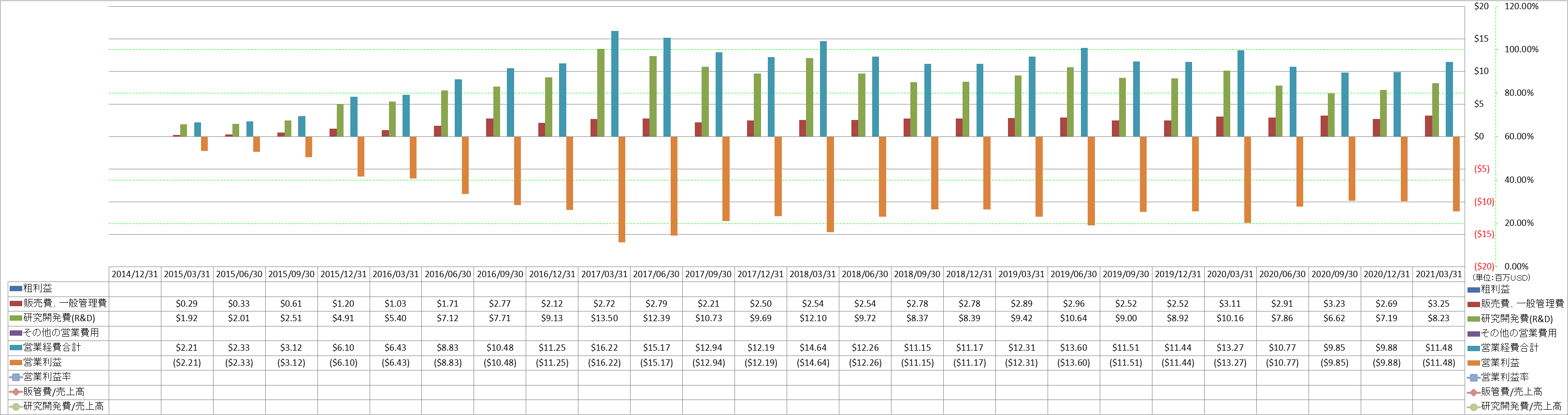Select the $1.92 cell

(187, 318)
